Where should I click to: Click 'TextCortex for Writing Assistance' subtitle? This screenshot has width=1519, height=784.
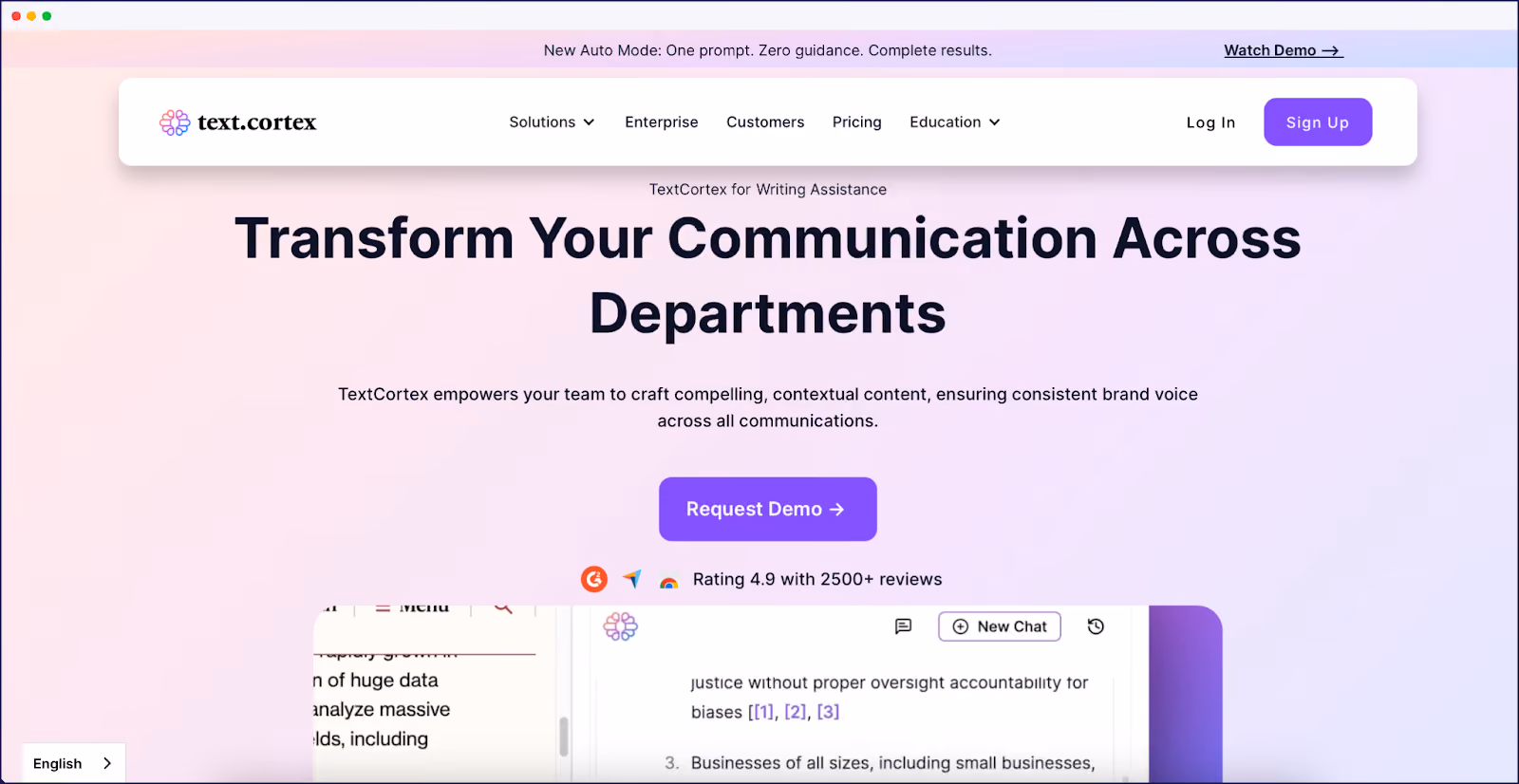tap(768, 190)
